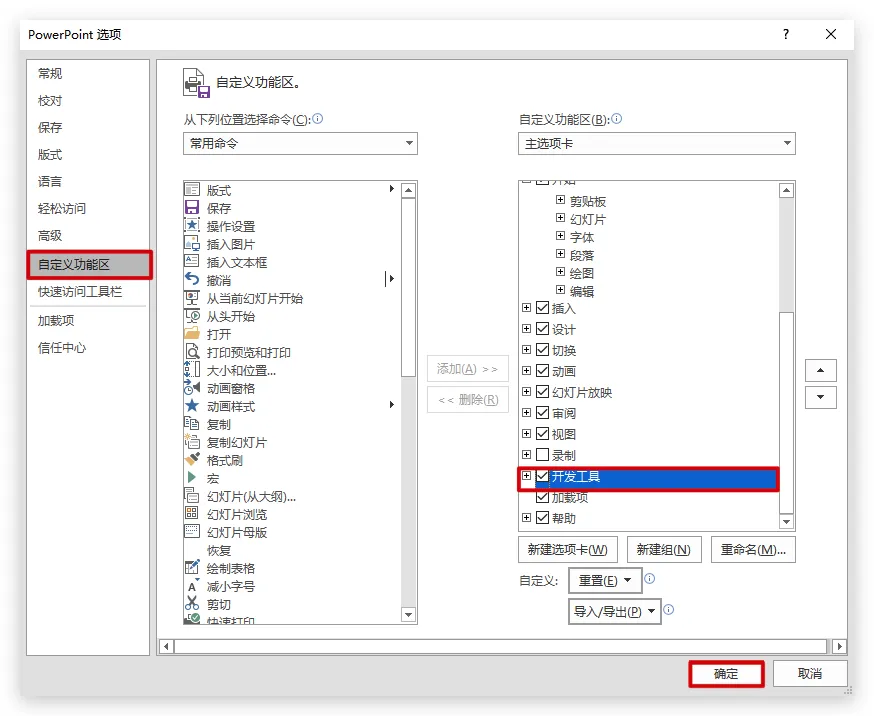Click the Macro (宏) play icon

point(192,478)
